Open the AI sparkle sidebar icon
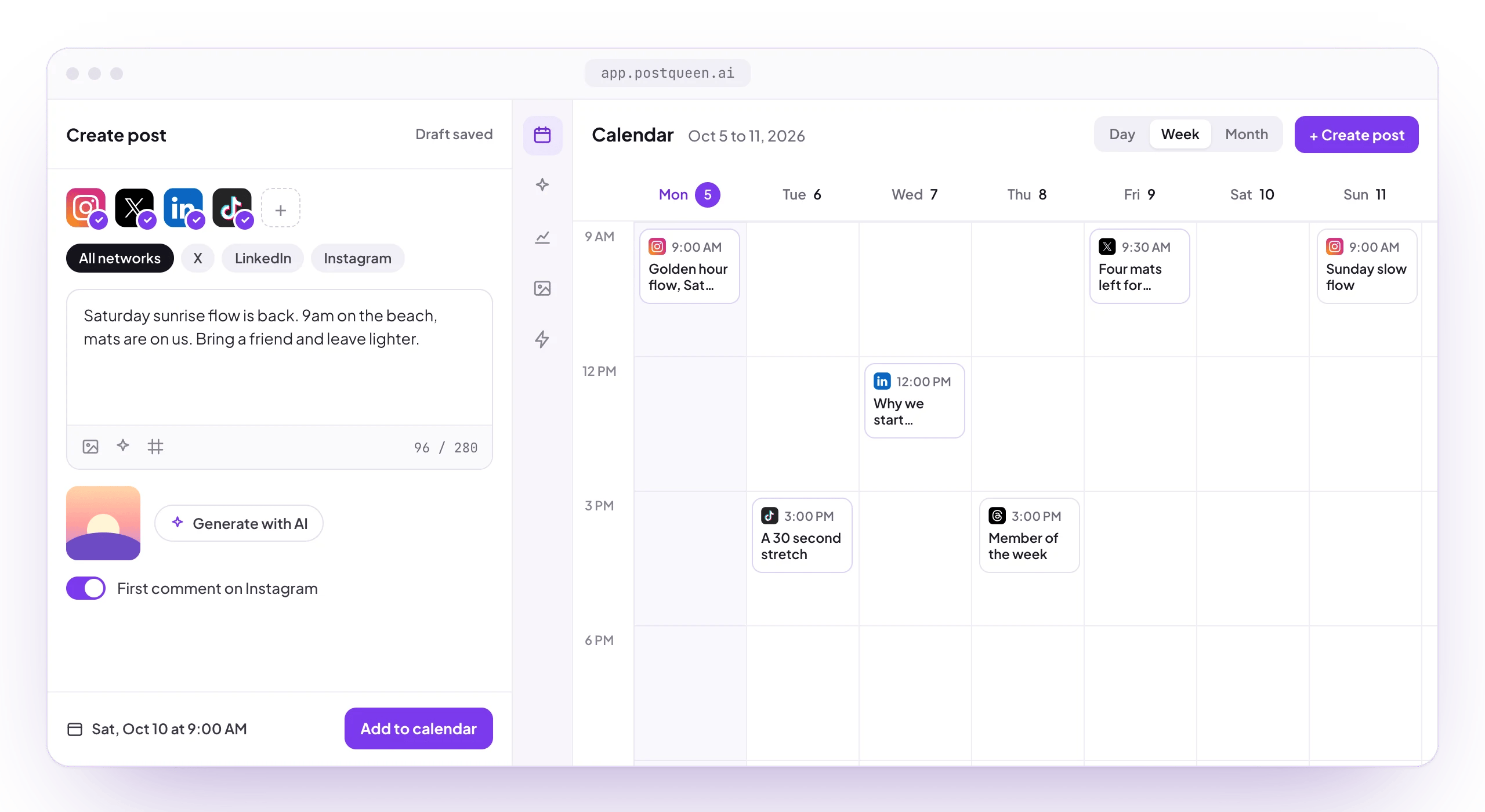1485x812 pixels. click(542, 185)
